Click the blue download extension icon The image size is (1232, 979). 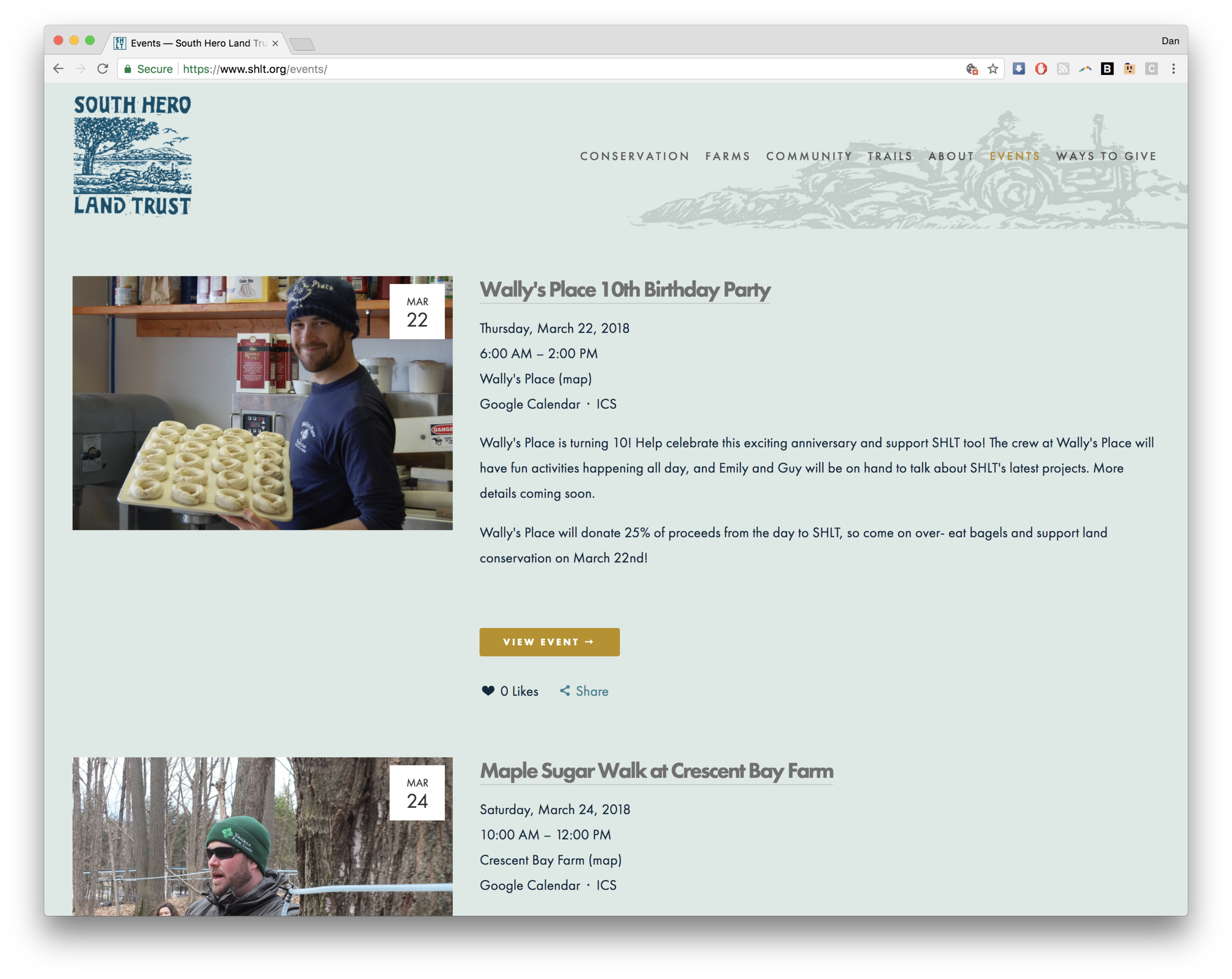[x=1019, y=69]
